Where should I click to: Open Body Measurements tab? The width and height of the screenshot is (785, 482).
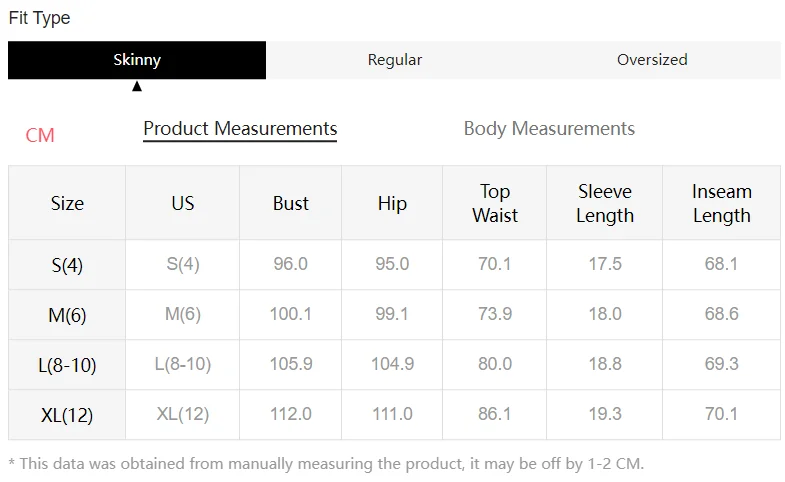549,129
